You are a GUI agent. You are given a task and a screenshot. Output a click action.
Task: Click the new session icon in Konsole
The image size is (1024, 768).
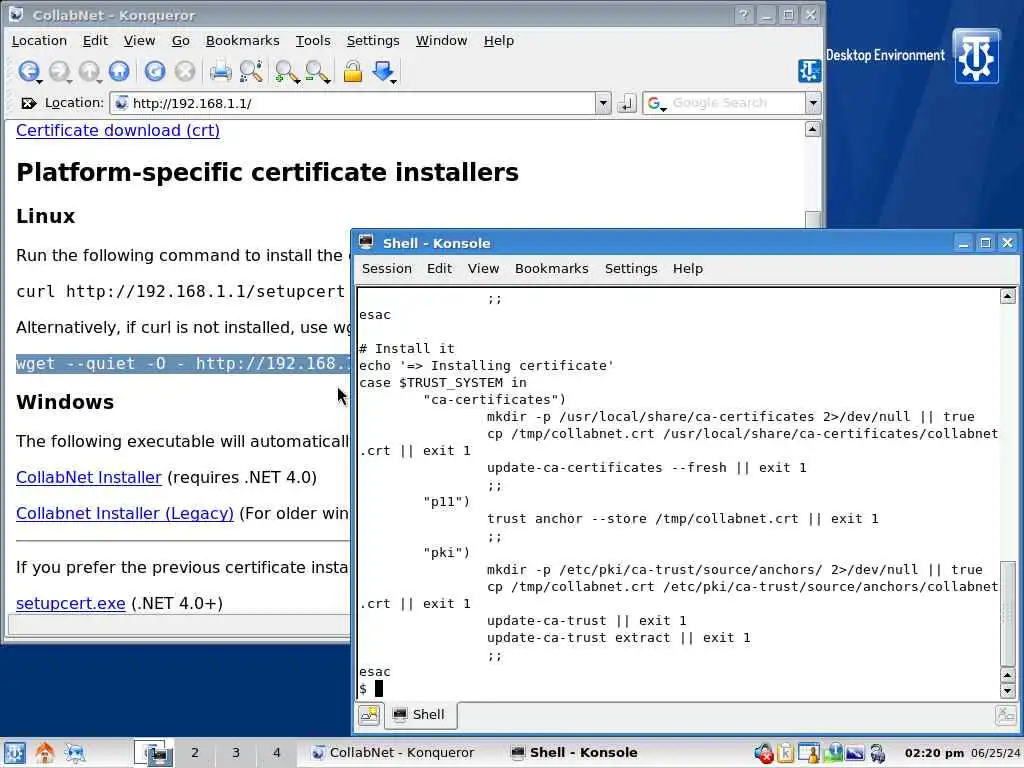click(369, 714)
